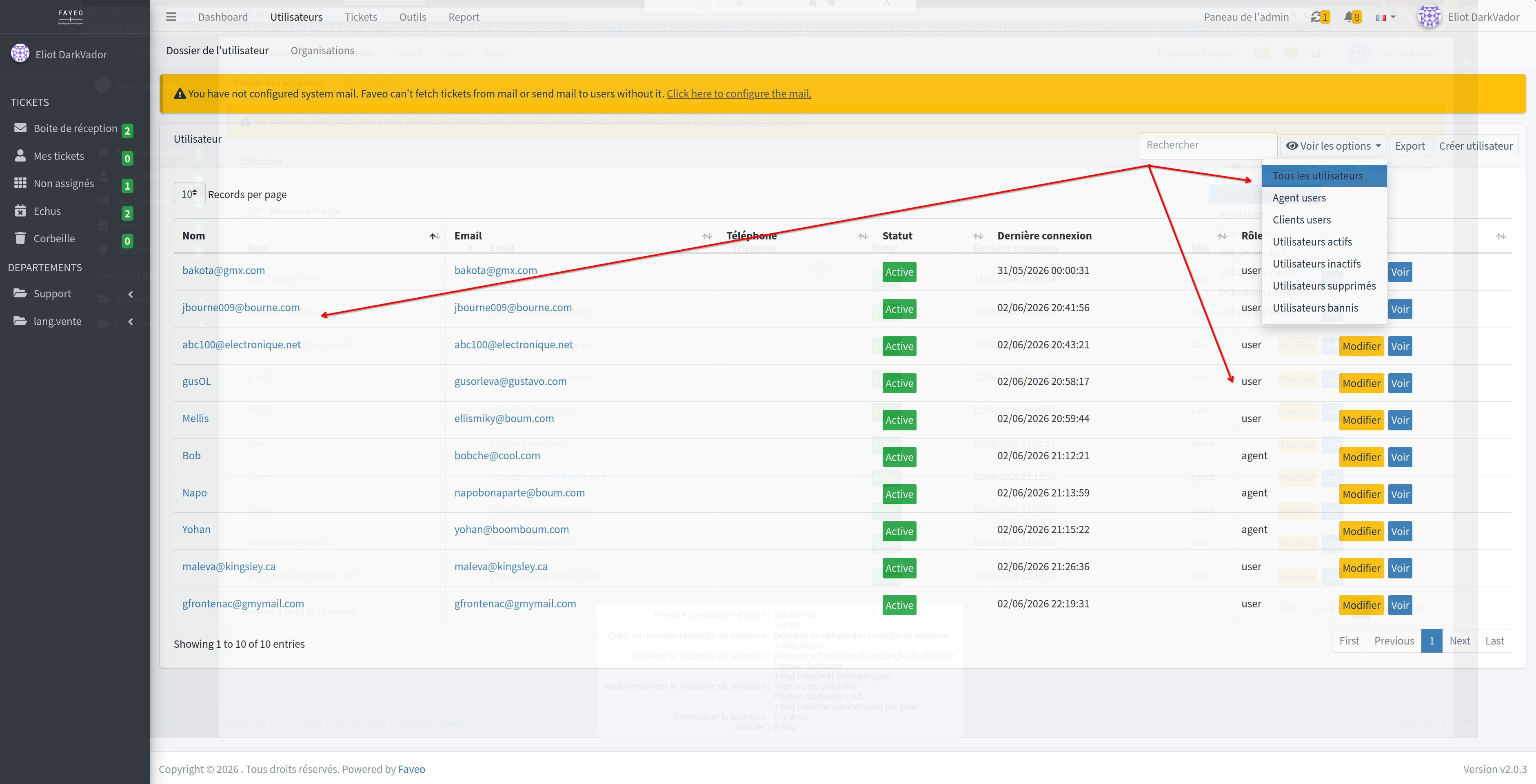Open the language flag dropdown
This screenshot has height=784, width=1536.
[1385, 17]
